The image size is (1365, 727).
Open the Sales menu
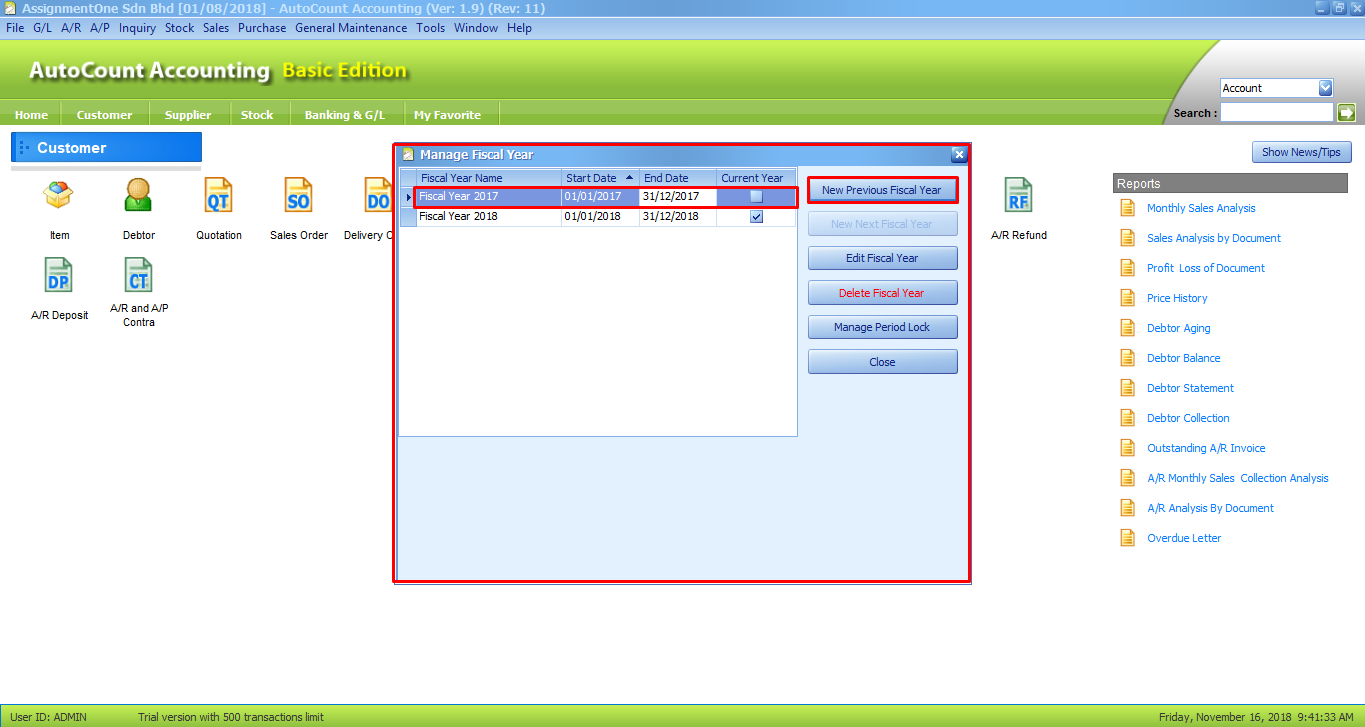(x=216, y=28)
